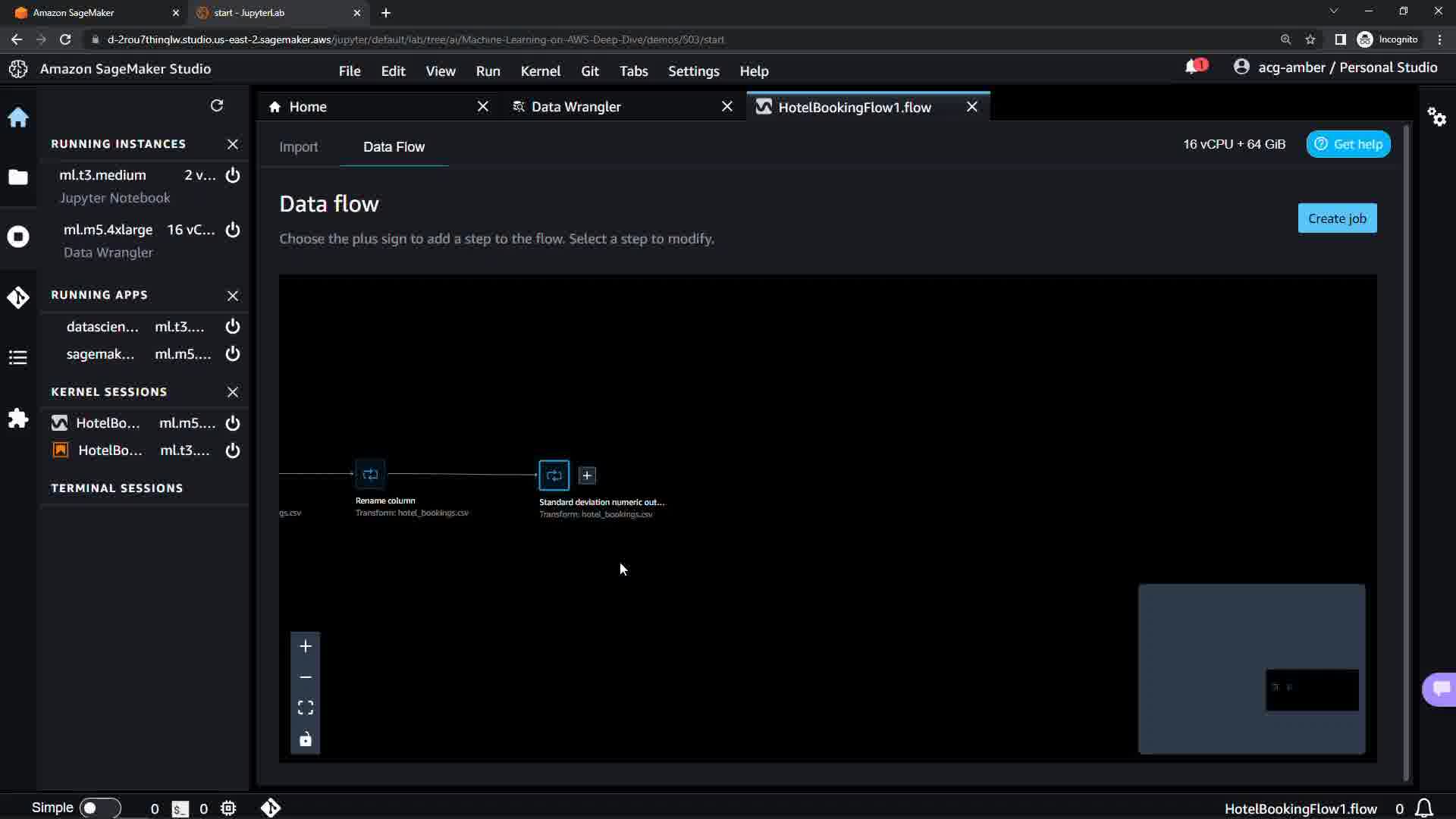The width and height of the screenshot is (1456, 819).
Task: Shut down ml.m5.4xlarge instance power icon
Action: 233,230
